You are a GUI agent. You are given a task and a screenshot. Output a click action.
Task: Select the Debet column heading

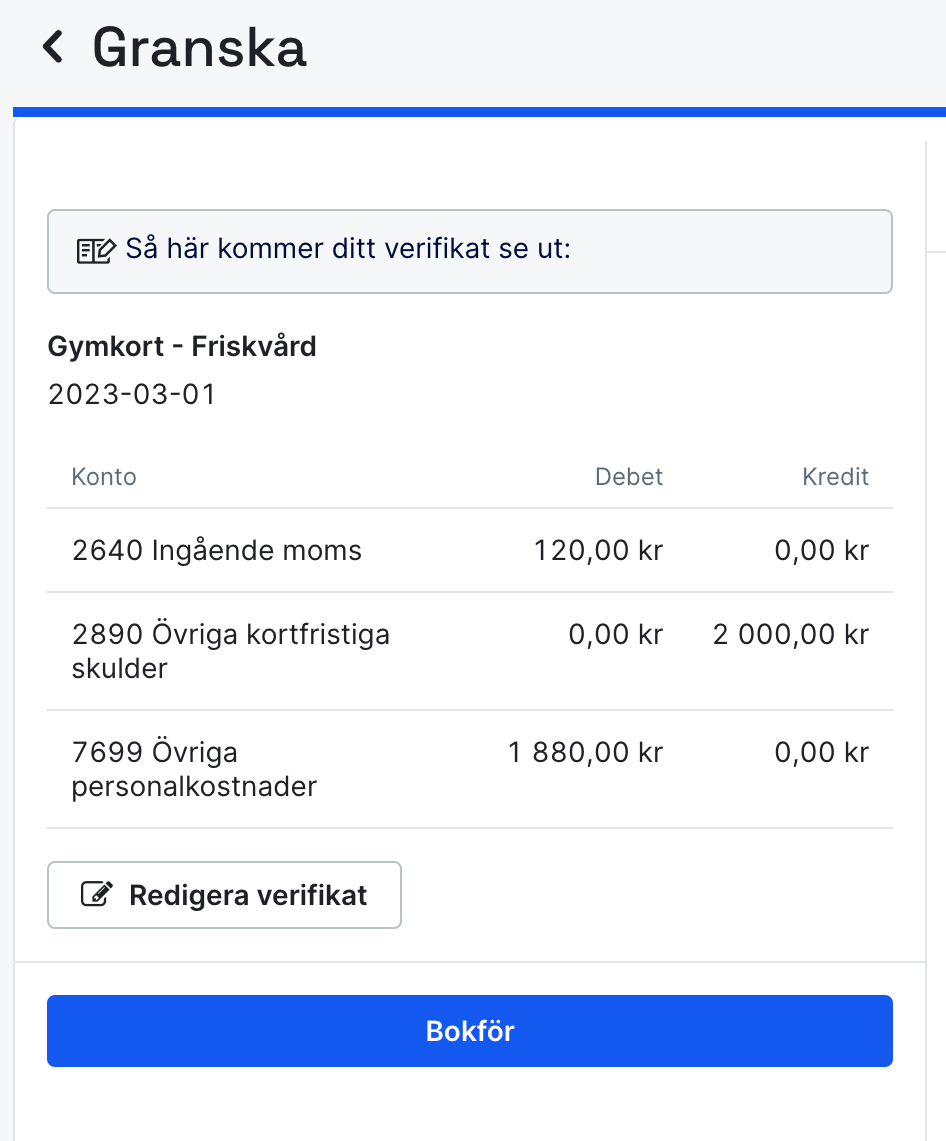tap(628, 477)
